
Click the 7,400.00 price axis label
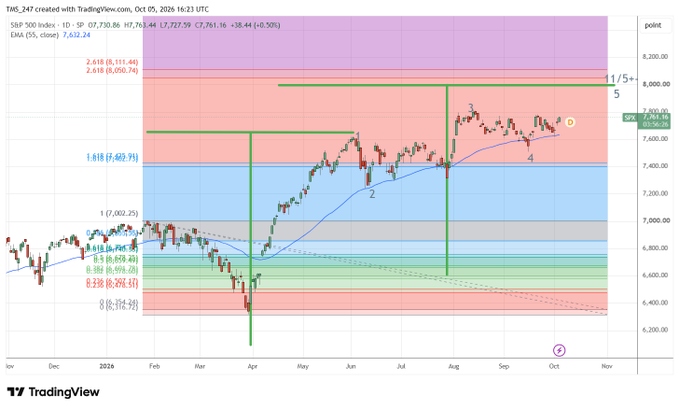[656, 166]
